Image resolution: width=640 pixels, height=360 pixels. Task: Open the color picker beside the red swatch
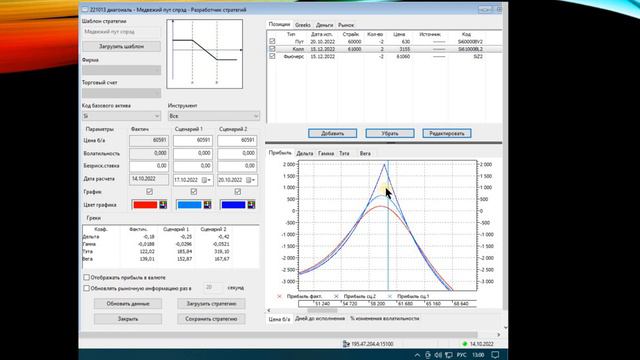coord(163,205)
